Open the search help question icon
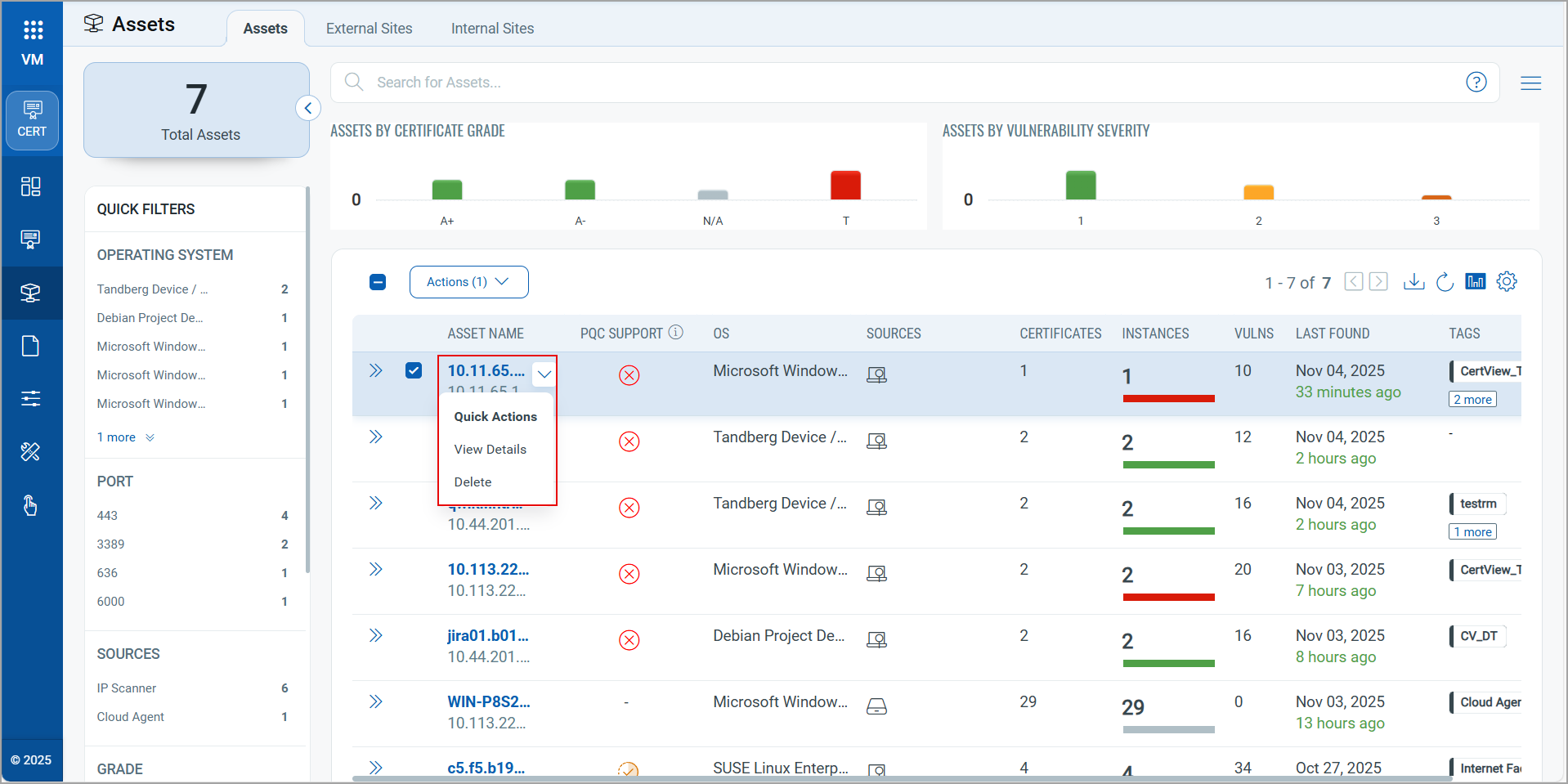The width and height of the screenshot is (1568, 784). click(x=1476, y=83)
